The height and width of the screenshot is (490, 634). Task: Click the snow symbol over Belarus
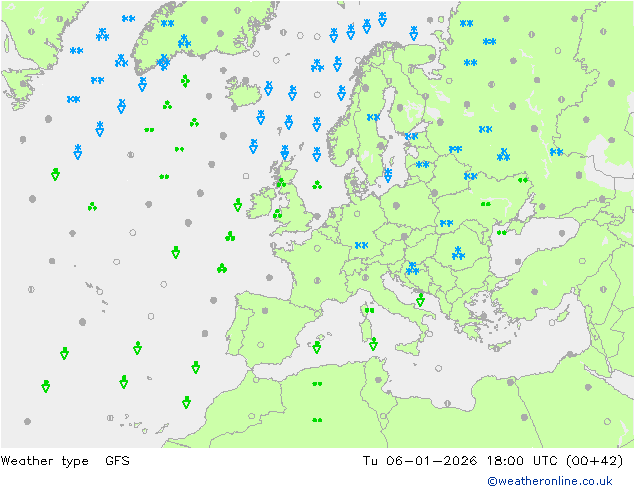click(x=471, y=176)
